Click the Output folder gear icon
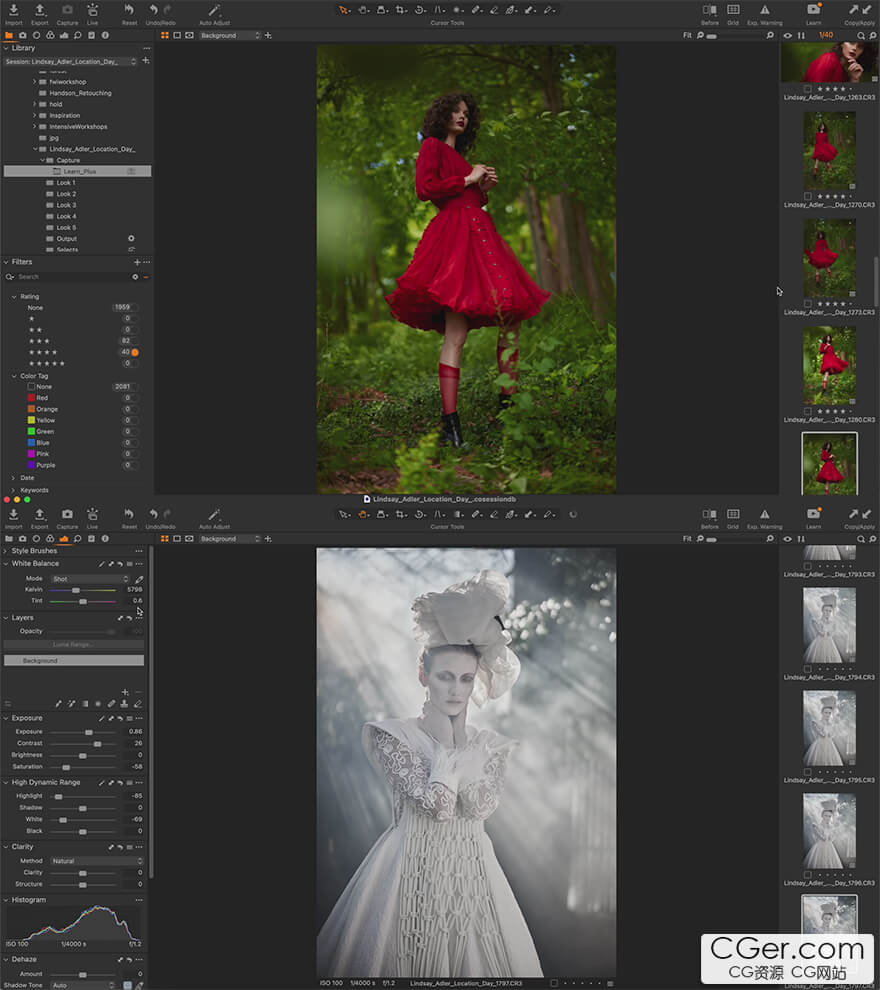The image size is (880, 990). click(x=131, y=239)
